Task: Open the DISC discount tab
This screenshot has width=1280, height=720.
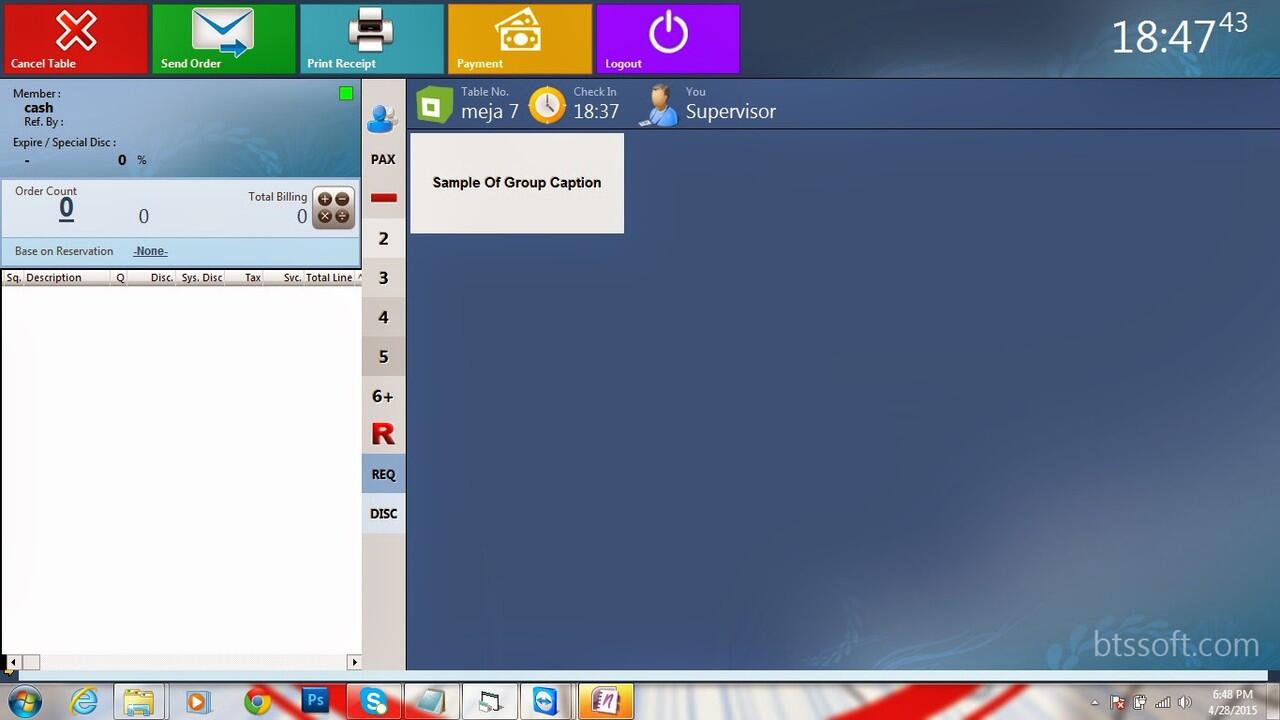Action: click(x=383, y=513)
